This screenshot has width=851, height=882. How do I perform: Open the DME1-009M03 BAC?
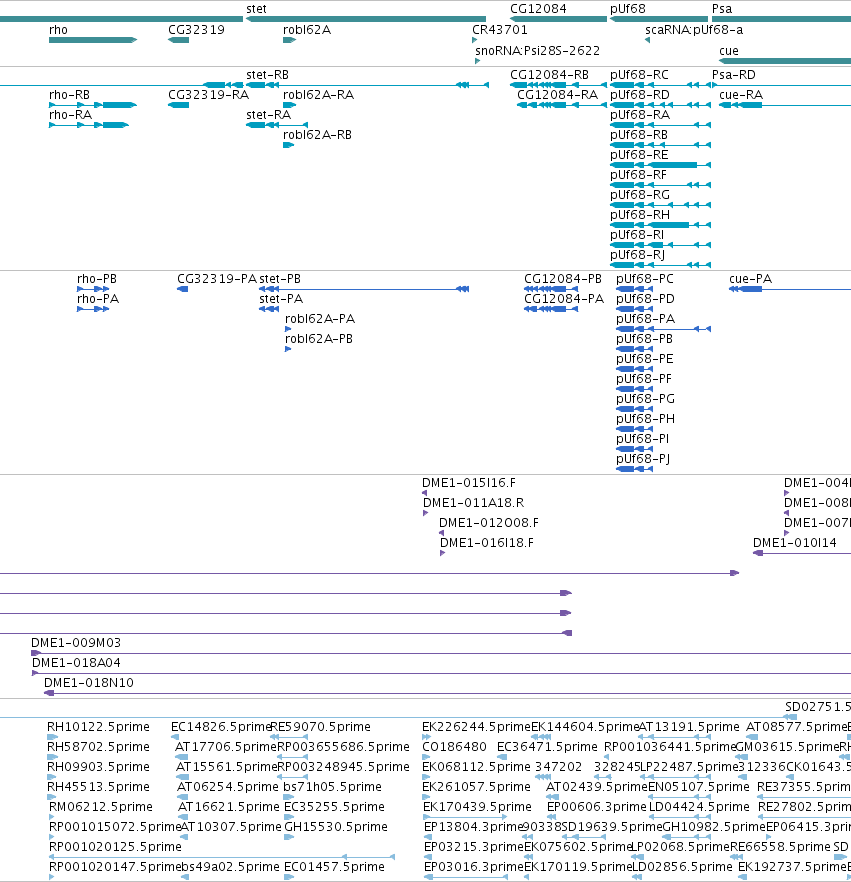441,653
